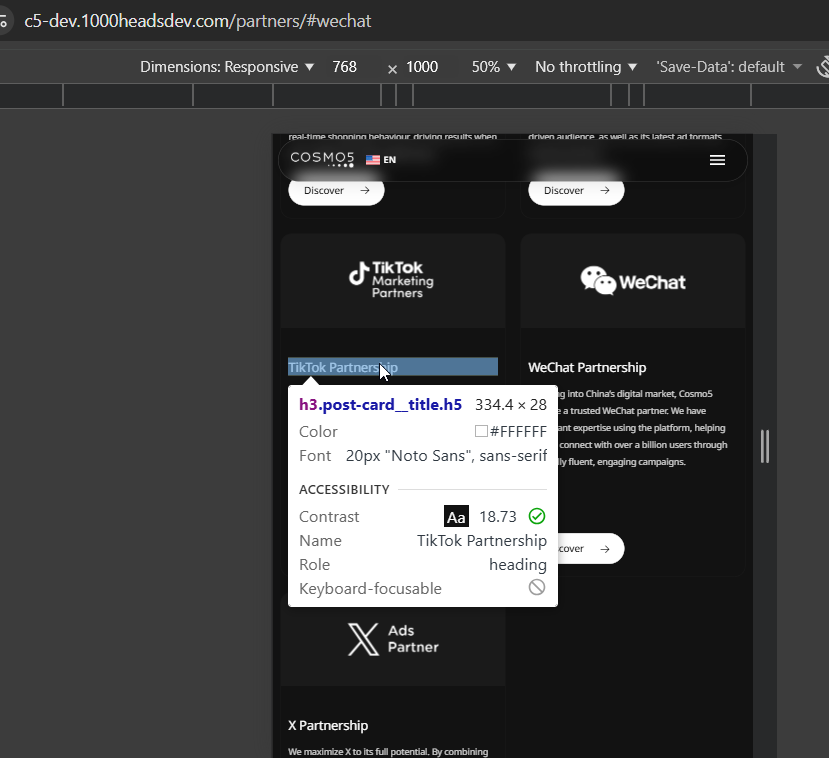Viewport: 829px width, 758px height.
Task: Click the h3.post-card__title.h5 selector text
Action: pyautogui.click(x=380, y=404)
